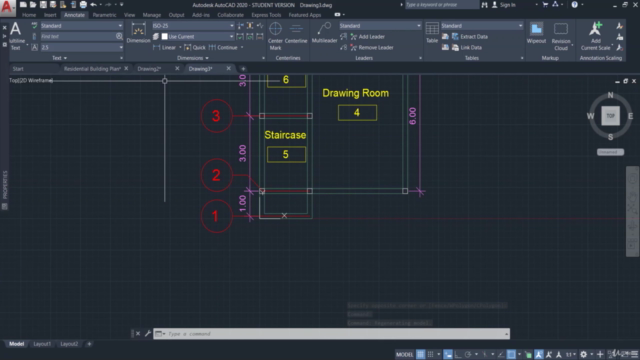Select the Multiline Text tool

coord(16,36)
